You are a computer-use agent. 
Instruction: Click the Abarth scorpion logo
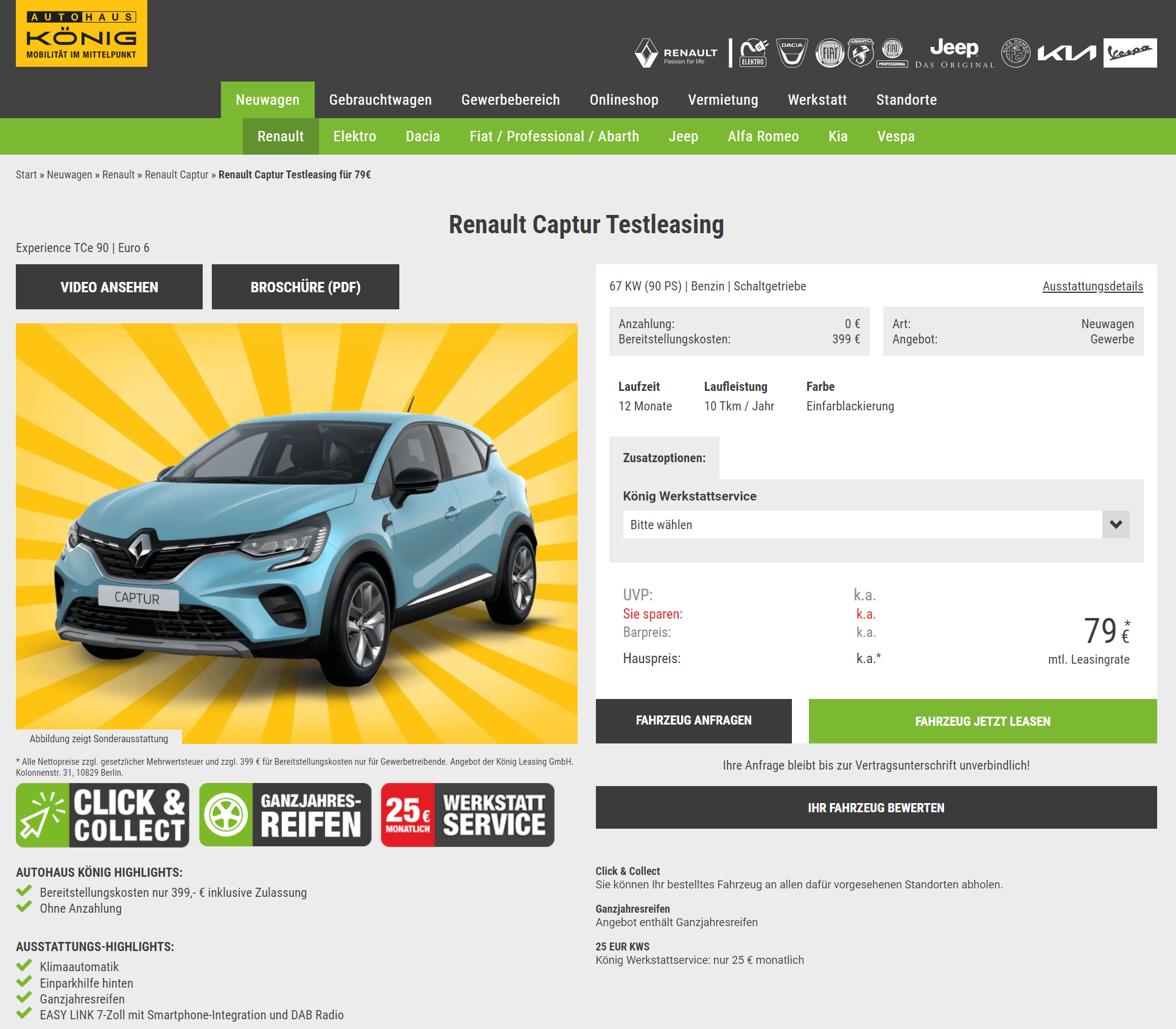tap(861, 53)
